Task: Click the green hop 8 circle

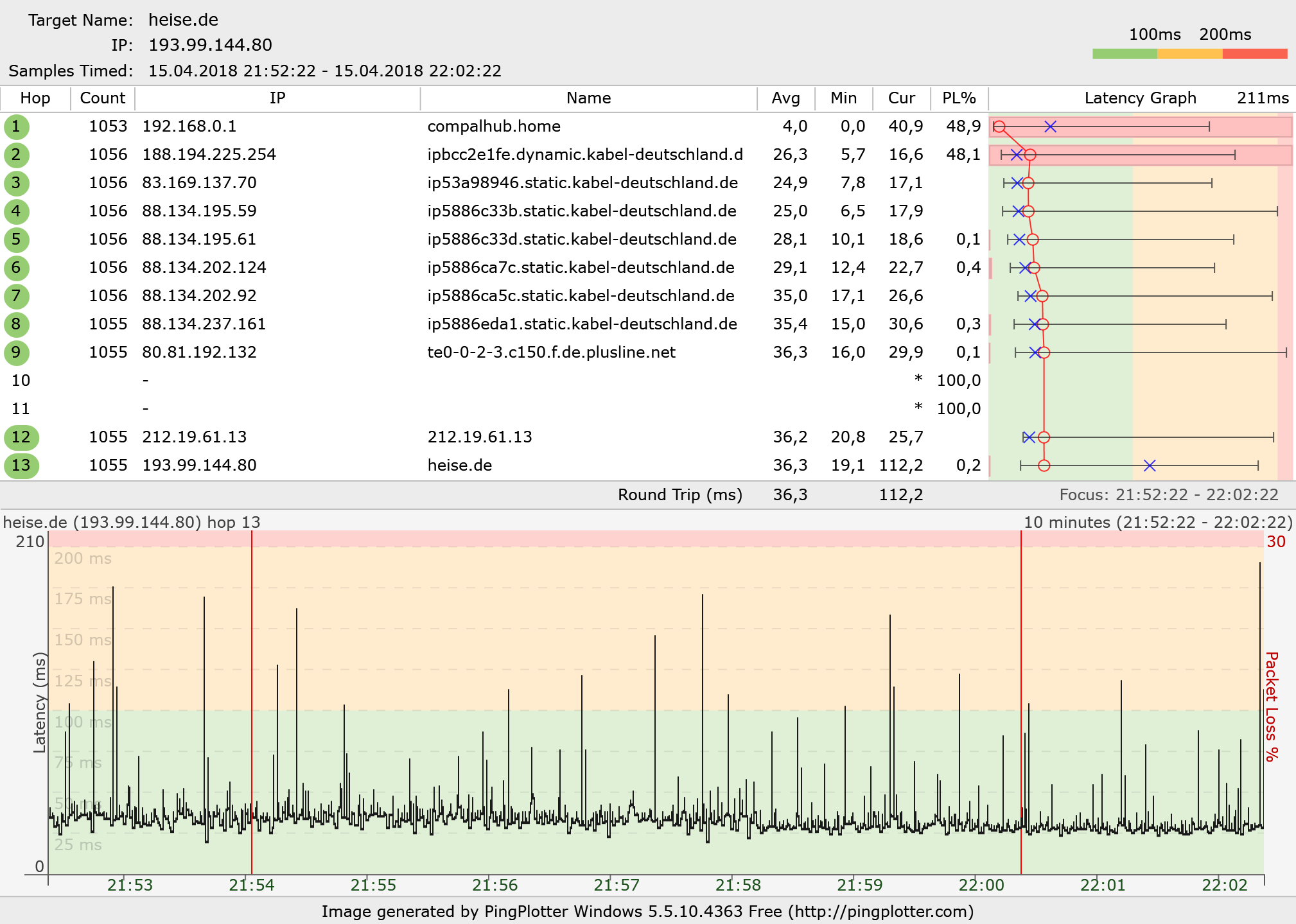Action: point(16,324)
